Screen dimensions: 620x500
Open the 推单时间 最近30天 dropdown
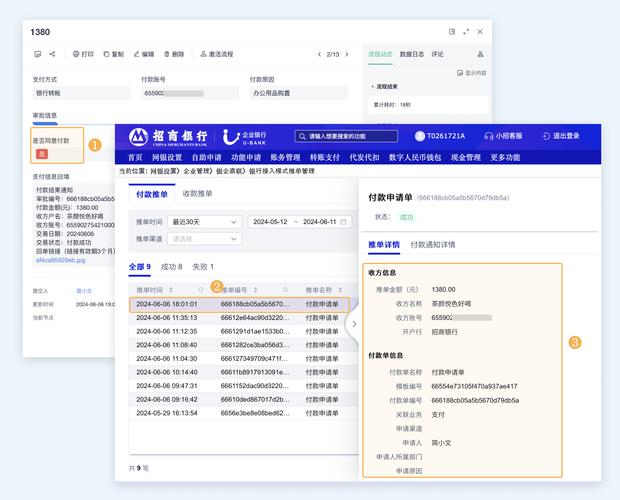[x=203, y=221]
